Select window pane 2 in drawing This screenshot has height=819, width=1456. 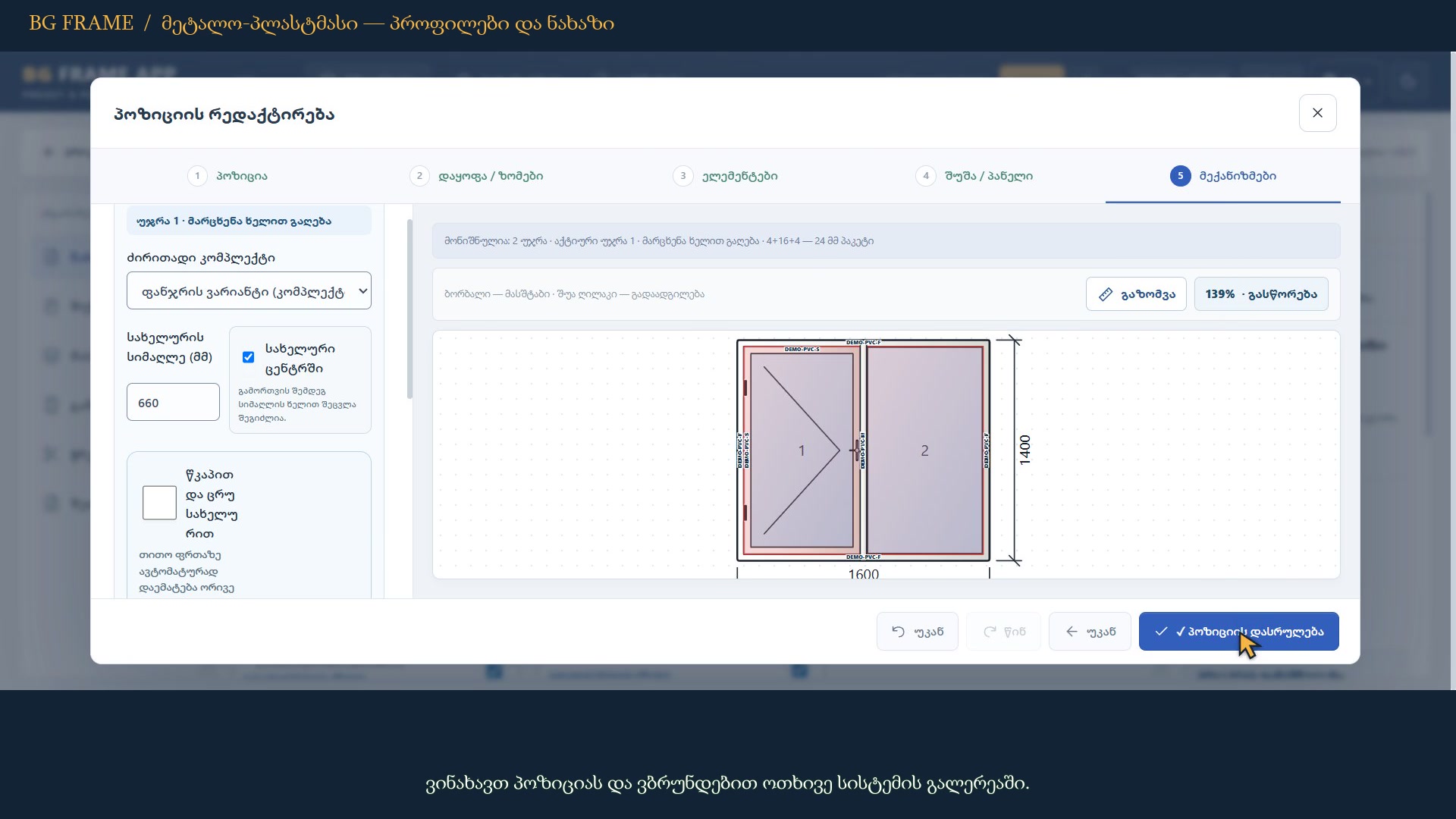click(924, 450)
